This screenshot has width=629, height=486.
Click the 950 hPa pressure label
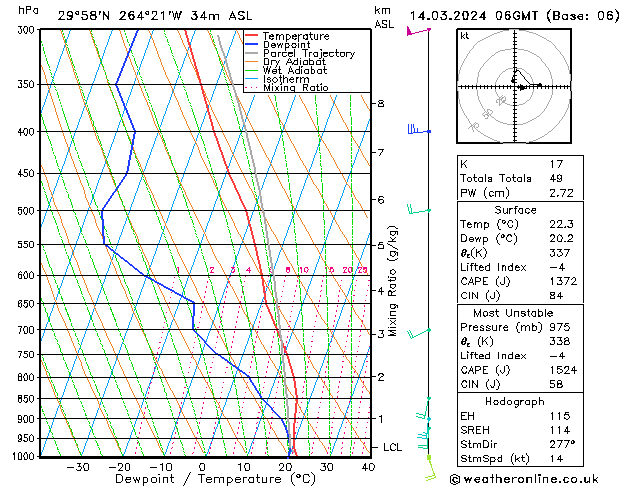click(x=28, y=438)
